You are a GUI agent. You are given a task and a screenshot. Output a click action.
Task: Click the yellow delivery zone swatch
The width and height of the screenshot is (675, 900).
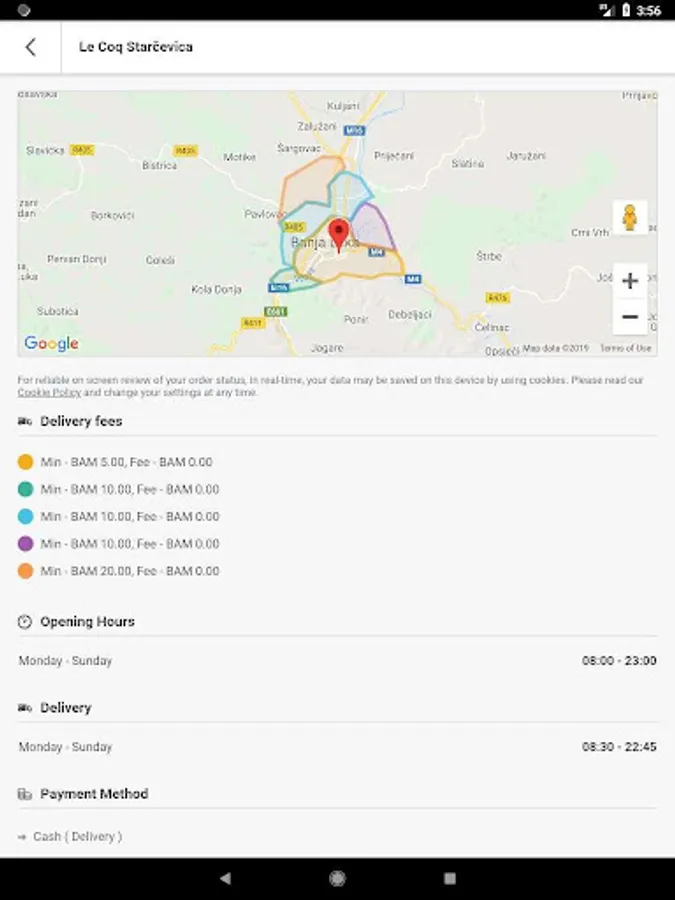[26, 462]
